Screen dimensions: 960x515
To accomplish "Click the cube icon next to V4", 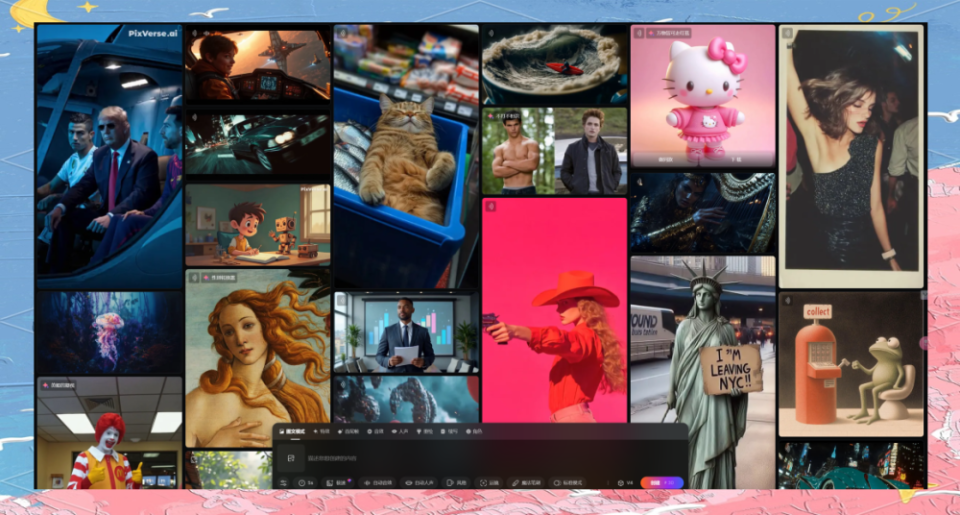I will tap(620, 483).
